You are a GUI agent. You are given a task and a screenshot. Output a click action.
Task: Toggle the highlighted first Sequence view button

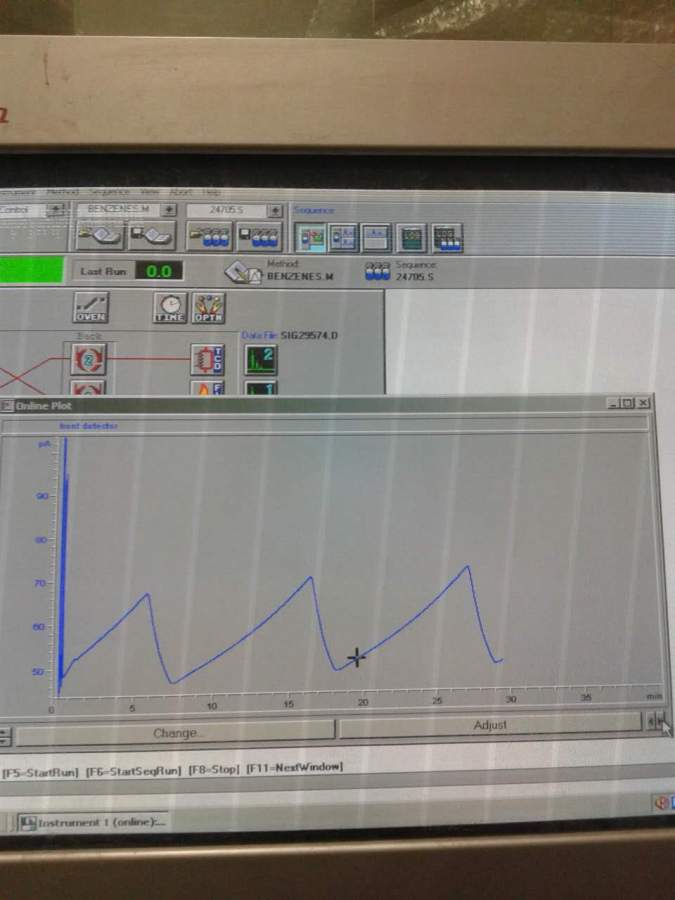pyautogui.click(x=310, y=238)
